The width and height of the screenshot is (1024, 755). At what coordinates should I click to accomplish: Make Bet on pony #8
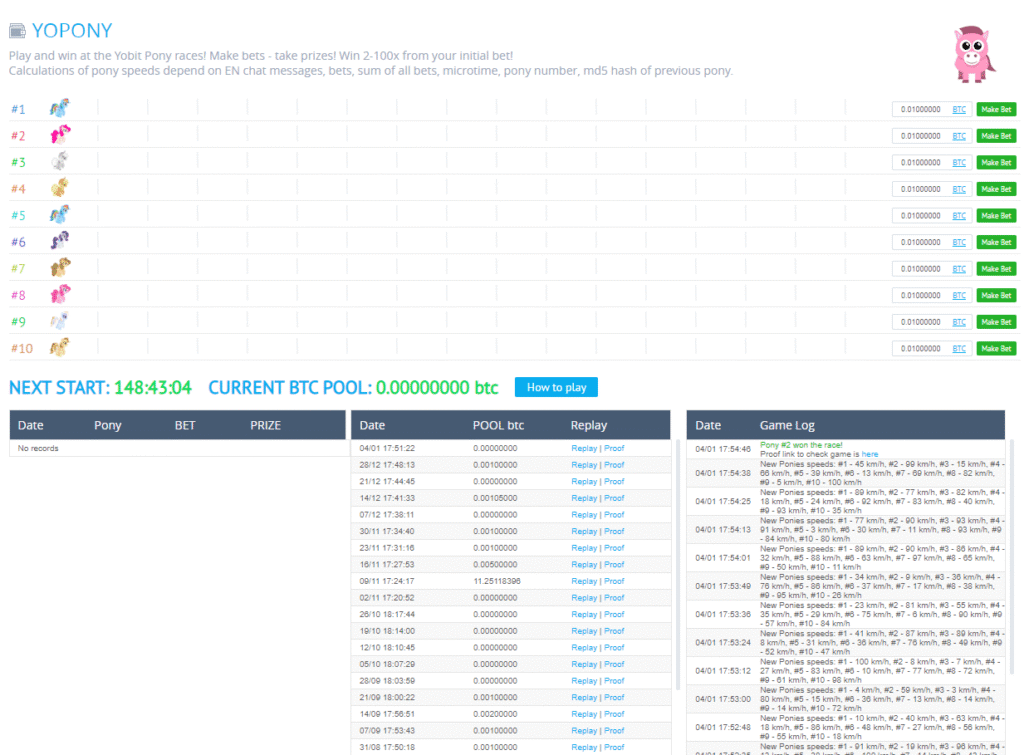[996, 295]
